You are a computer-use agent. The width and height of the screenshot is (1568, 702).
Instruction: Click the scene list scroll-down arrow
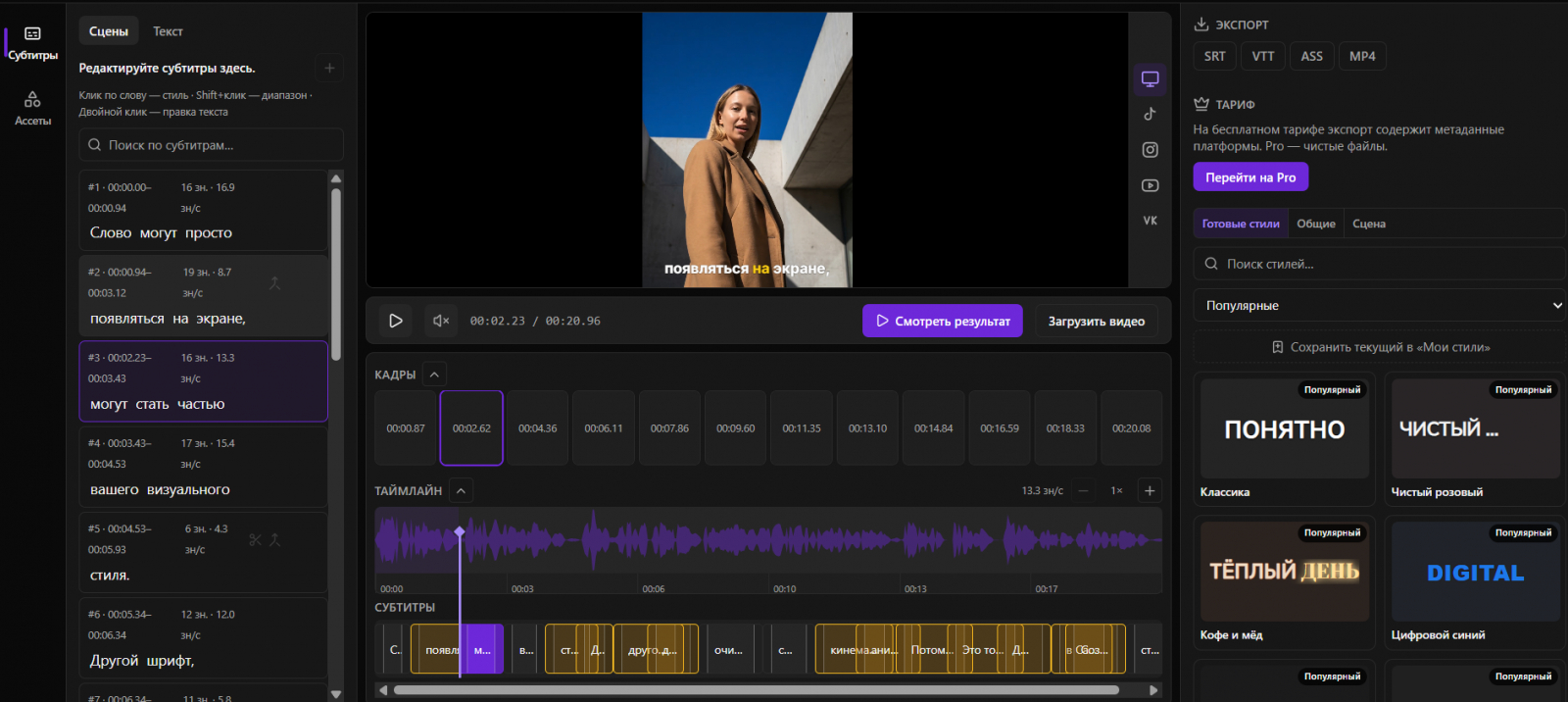pyautogui.click(x=336, y=694)
